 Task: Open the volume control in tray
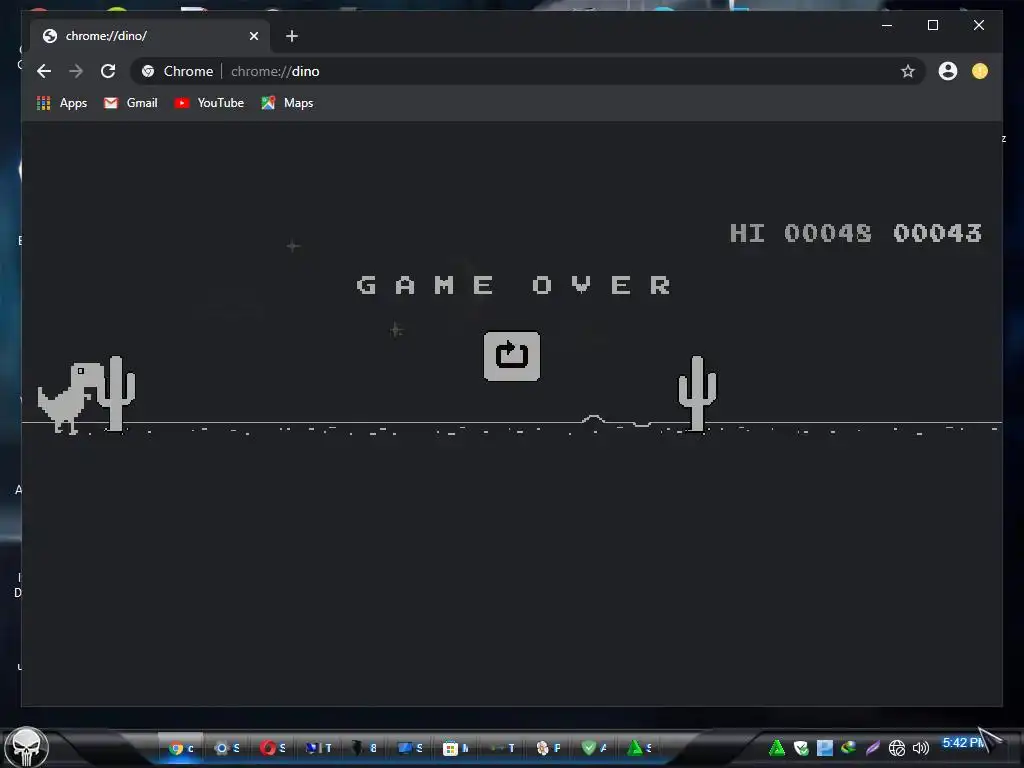921,748
